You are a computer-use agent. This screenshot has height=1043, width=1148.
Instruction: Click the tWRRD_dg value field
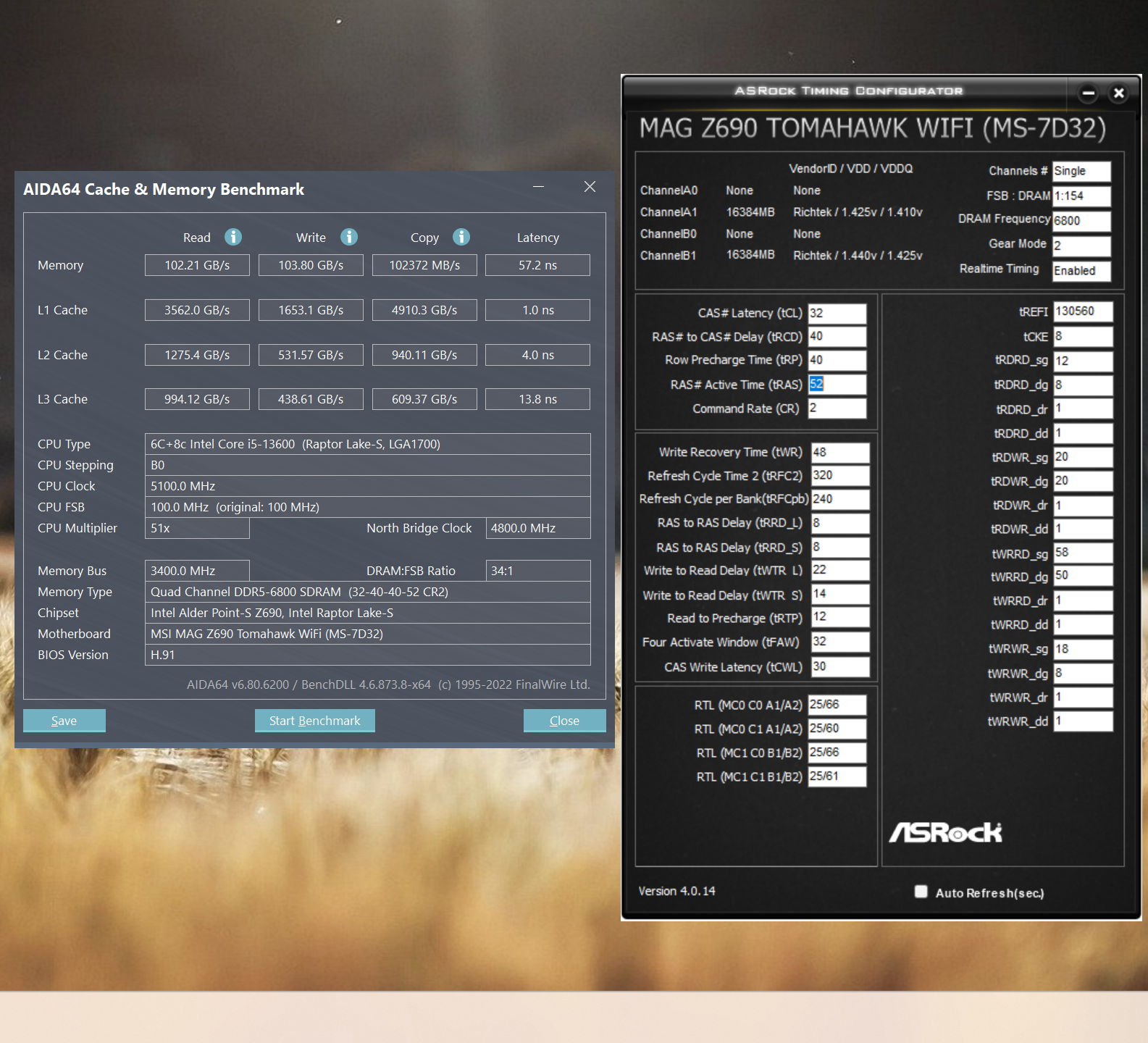[x=1083, y=577]
